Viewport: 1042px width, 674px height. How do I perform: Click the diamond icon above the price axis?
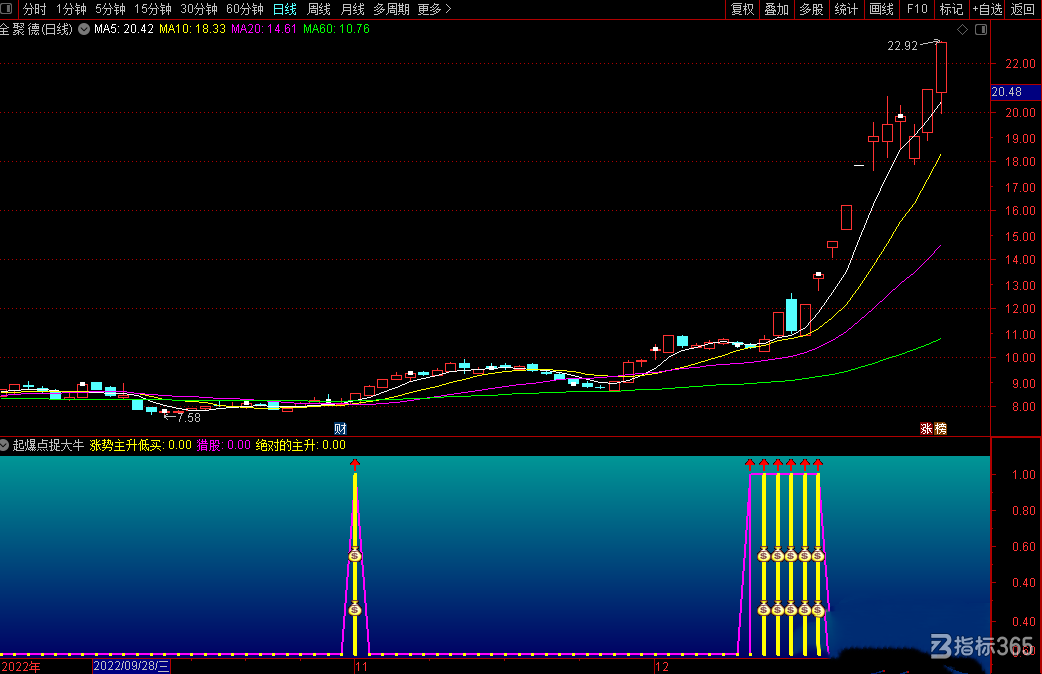(962, 29)
